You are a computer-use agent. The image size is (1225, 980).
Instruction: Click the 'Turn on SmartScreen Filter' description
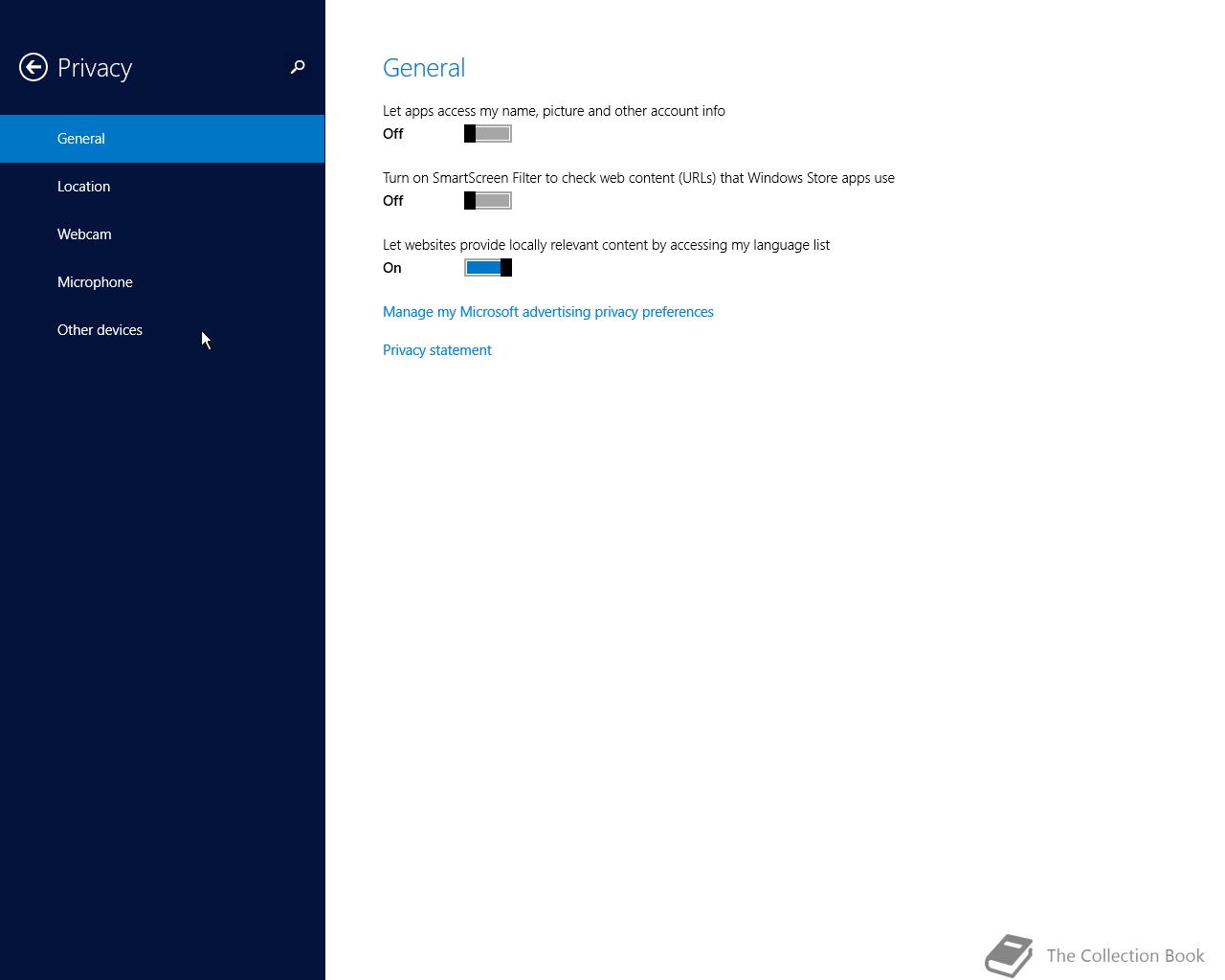pyautogui.click(x=638, y=178)
